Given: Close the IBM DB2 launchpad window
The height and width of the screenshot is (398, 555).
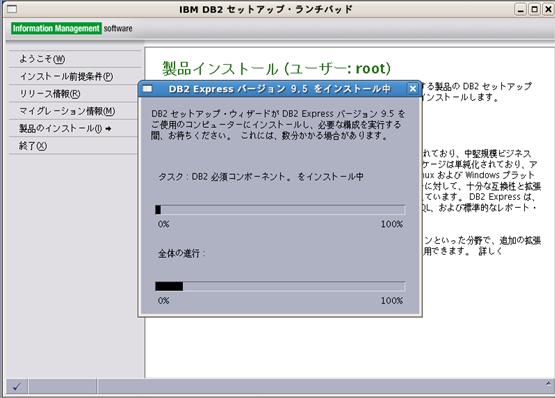Looking at the screenshot, I should [x=548, y=9].
